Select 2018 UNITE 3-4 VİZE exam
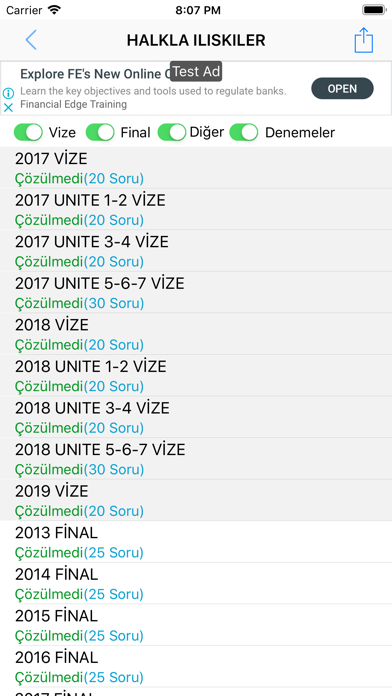392x696 pixels. coord(196,417)
